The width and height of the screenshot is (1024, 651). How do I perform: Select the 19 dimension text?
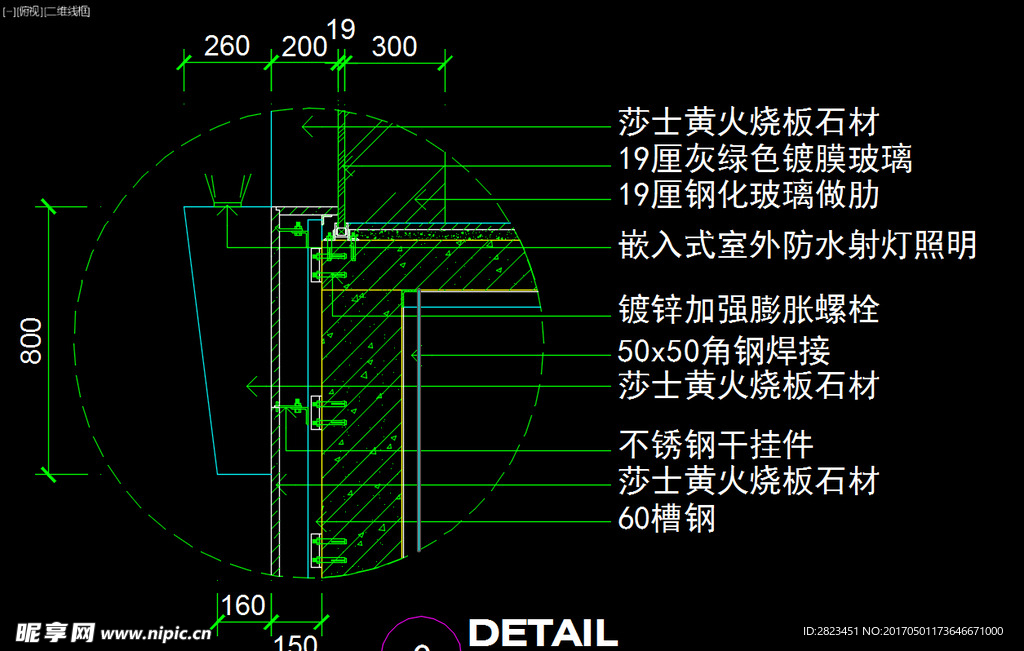click(x=340, y=29)
